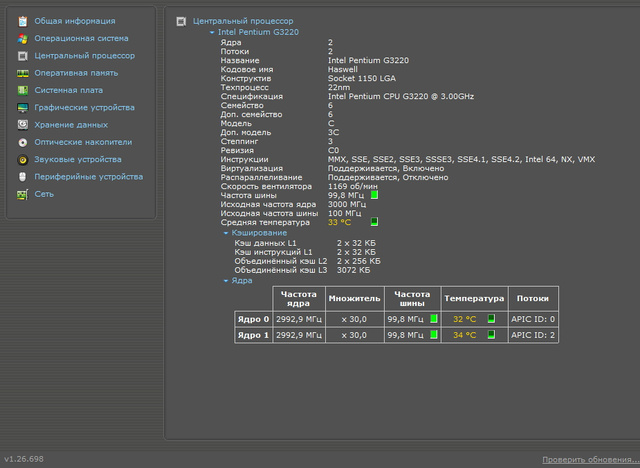
Task: Click the Звуковые устройства speaker icon
Action: click(22, 160)
